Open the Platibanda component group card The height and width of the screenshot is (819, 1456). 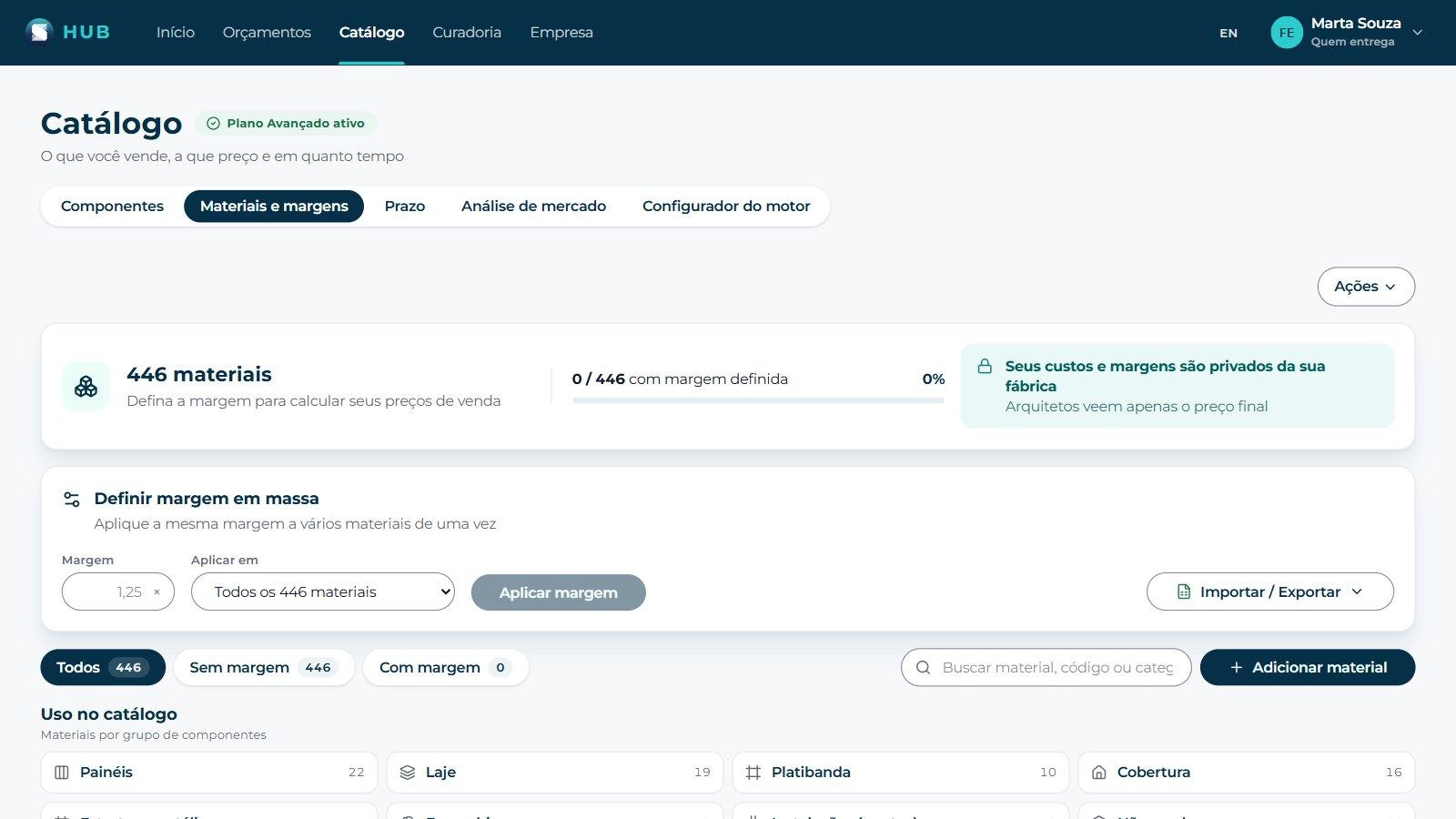(x=901, y=772)
